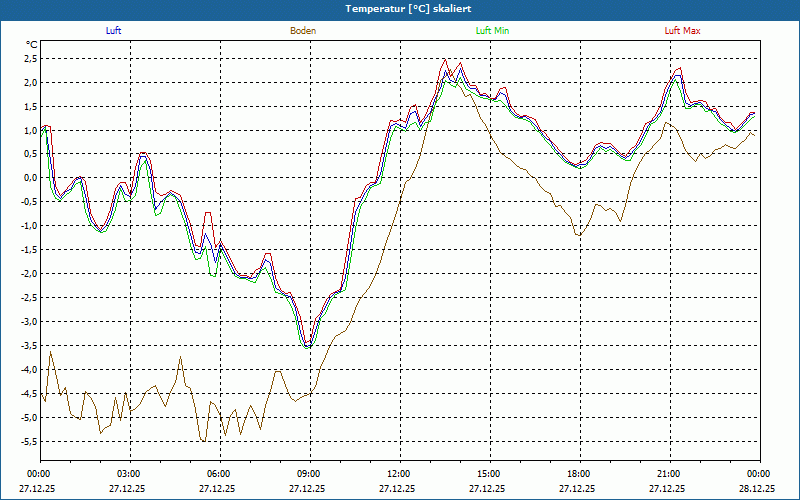800x500 pixels.
Task: Pick the 15:00 time axis label
Action: [489, 474]
